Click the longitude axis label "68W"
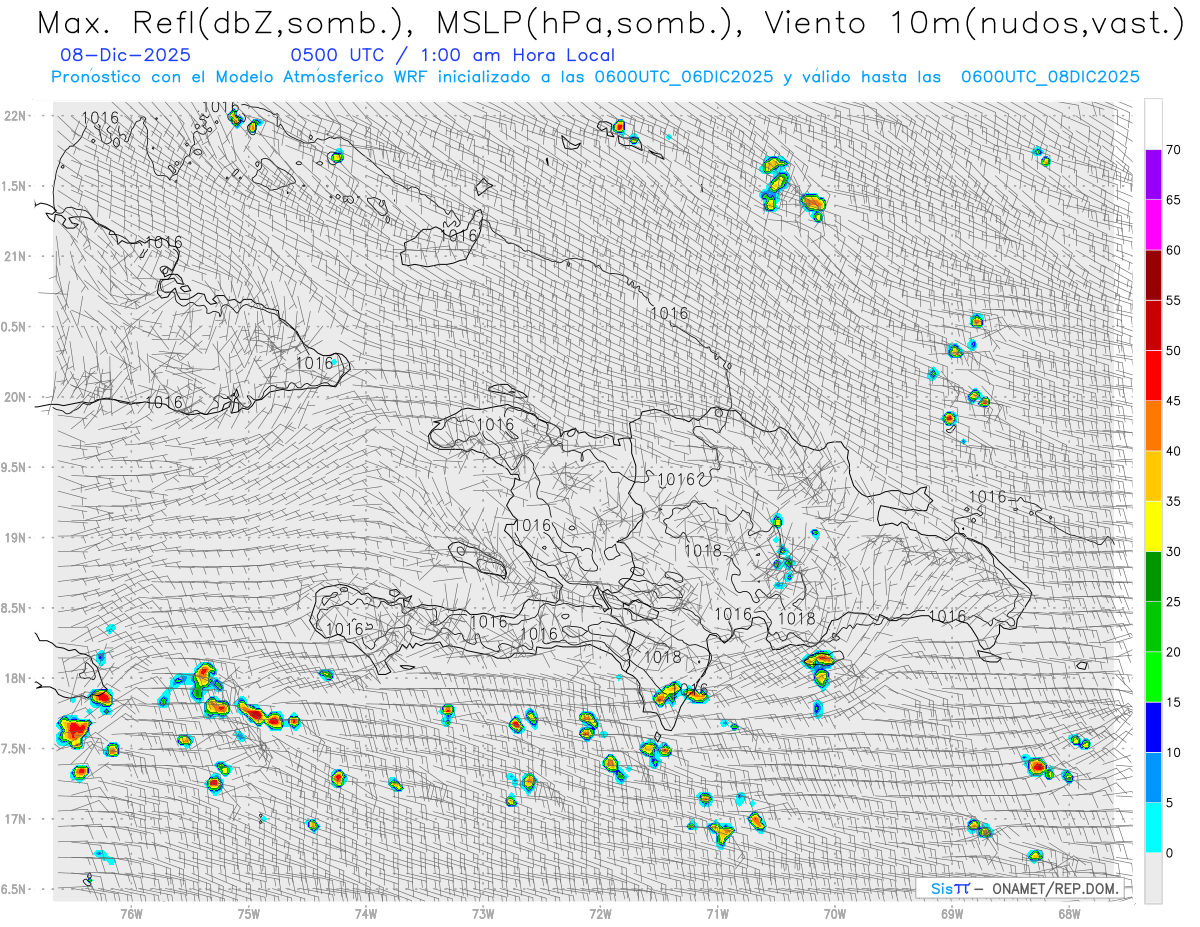Image resolution: width=1200 pixels, height=927 pixels. (x=1069, y=912)
